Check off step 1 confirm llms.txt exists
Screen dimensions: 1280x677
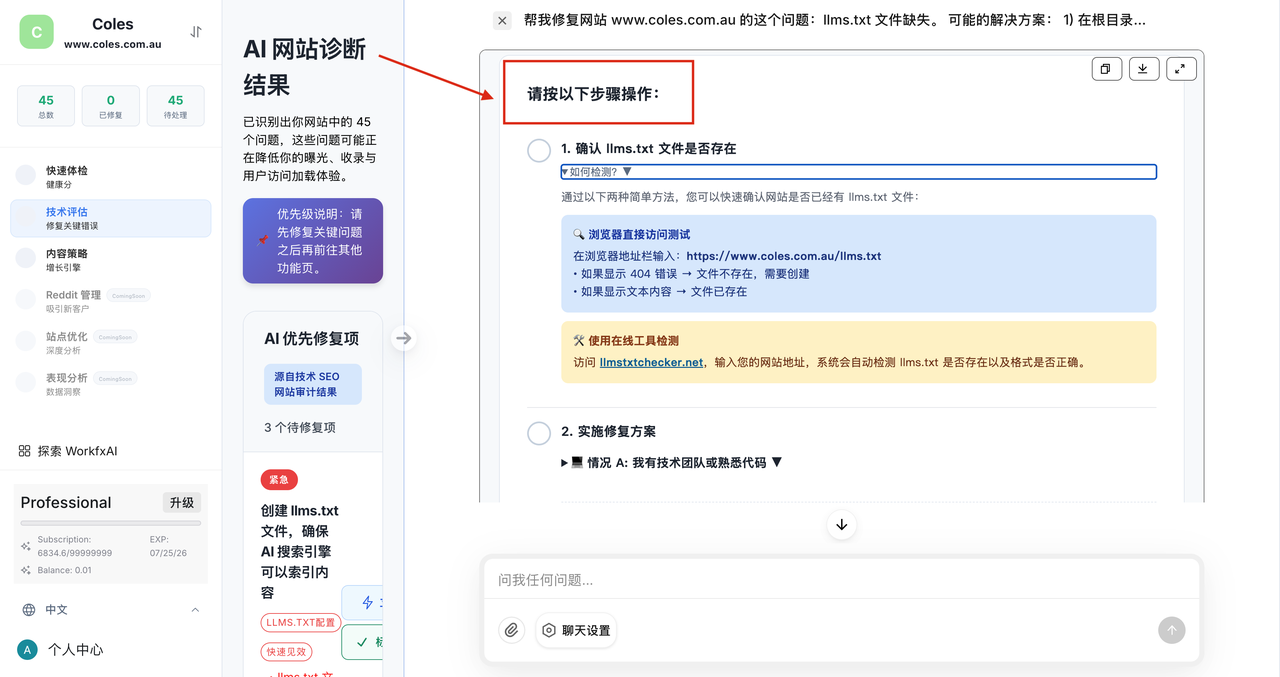coord(539,150)
